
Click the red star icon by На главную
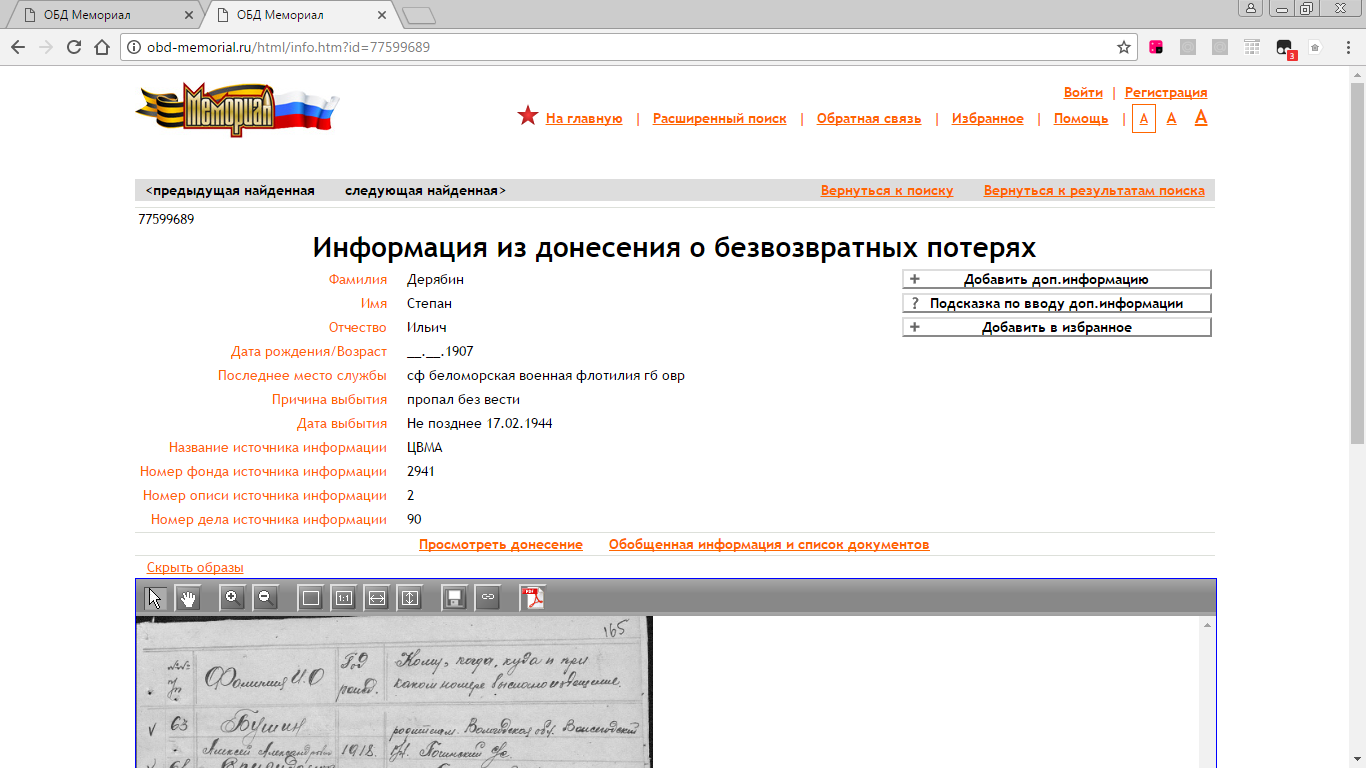(x=528, y=116)
